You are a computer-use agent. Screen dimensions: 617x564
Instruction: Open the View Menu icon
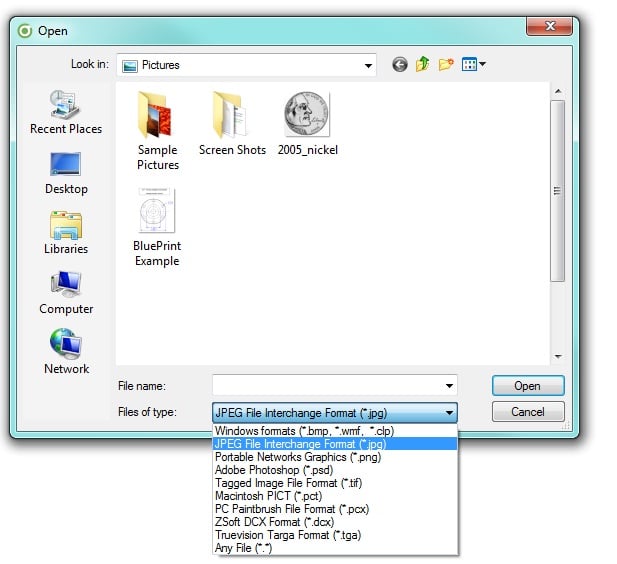473,65
